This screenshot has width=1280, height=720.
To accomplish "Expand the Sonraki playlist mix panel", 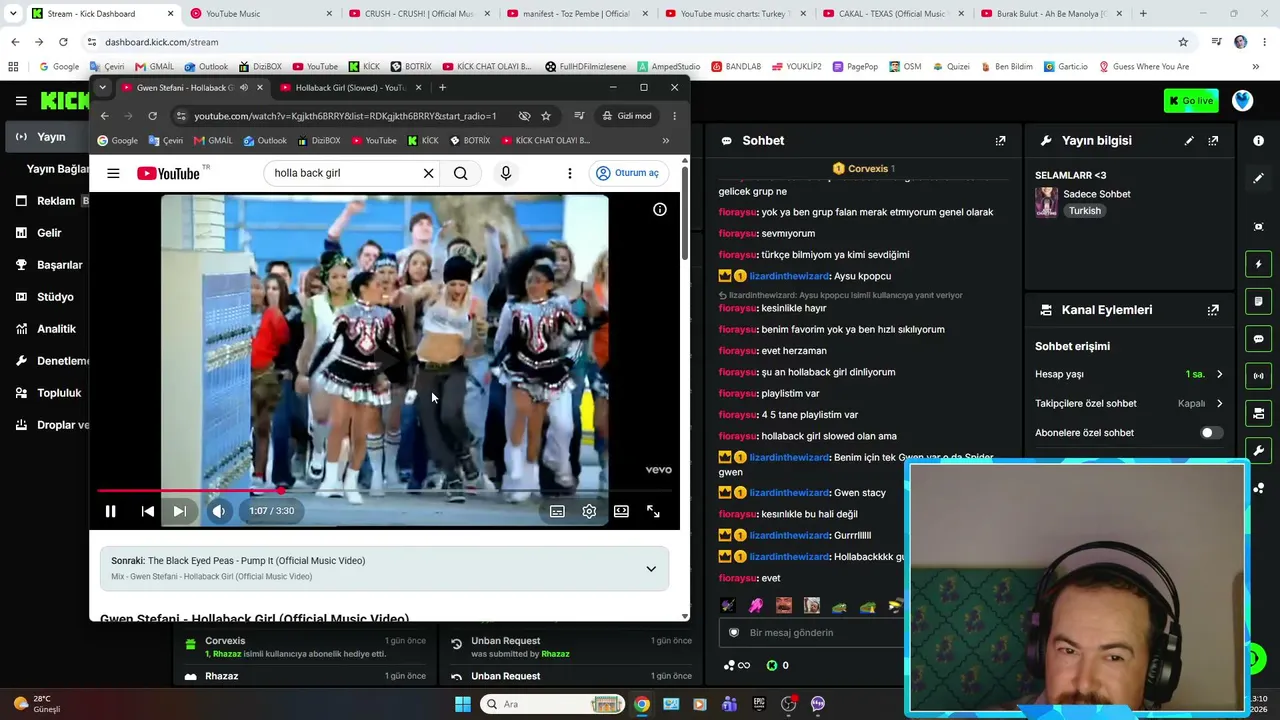I will click(651, 569).
